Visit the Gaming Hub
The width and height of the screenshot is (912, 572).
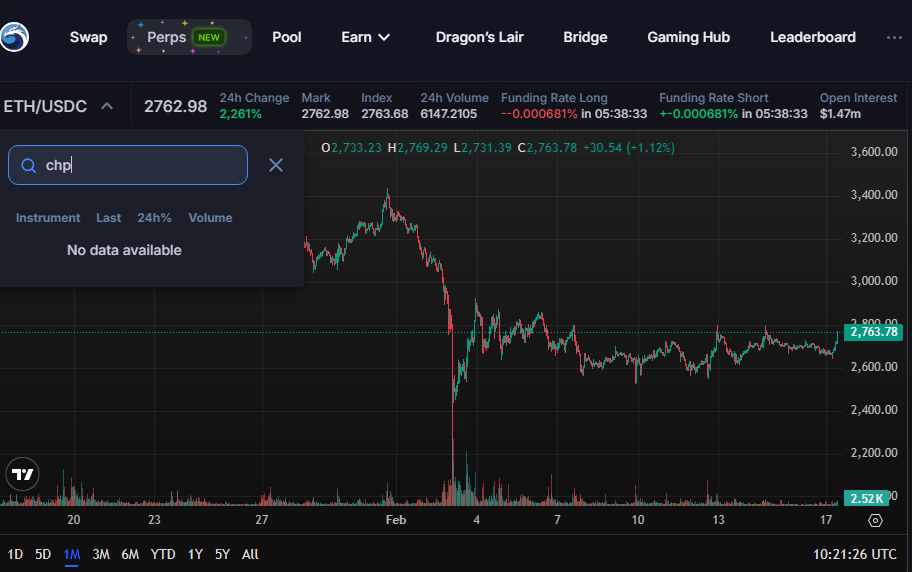coord(688,37)
